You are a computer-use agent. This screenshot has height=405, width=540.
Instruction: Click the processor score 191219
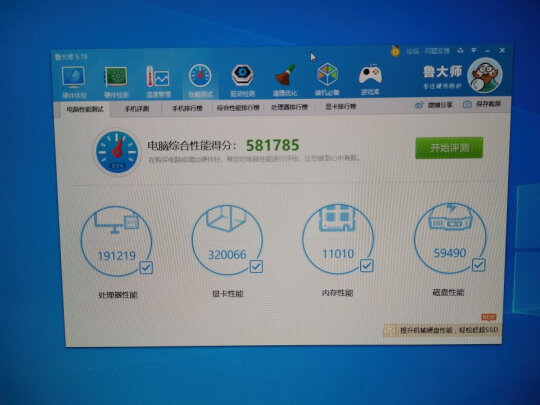(x=117, y=256)
